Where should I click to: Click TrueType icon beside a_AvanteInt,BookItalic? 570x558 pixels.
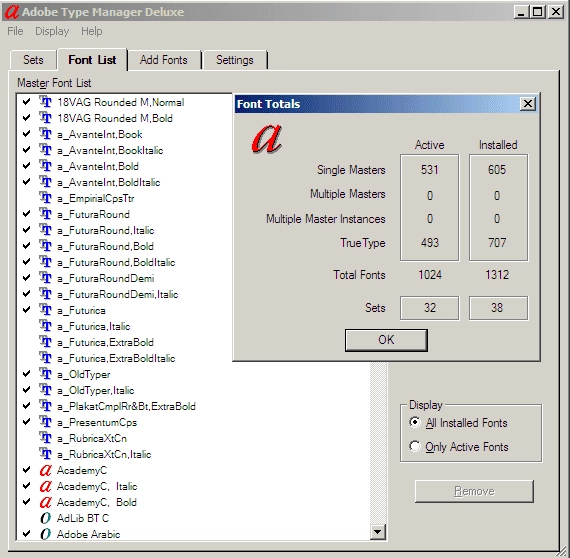click(45, 150)
